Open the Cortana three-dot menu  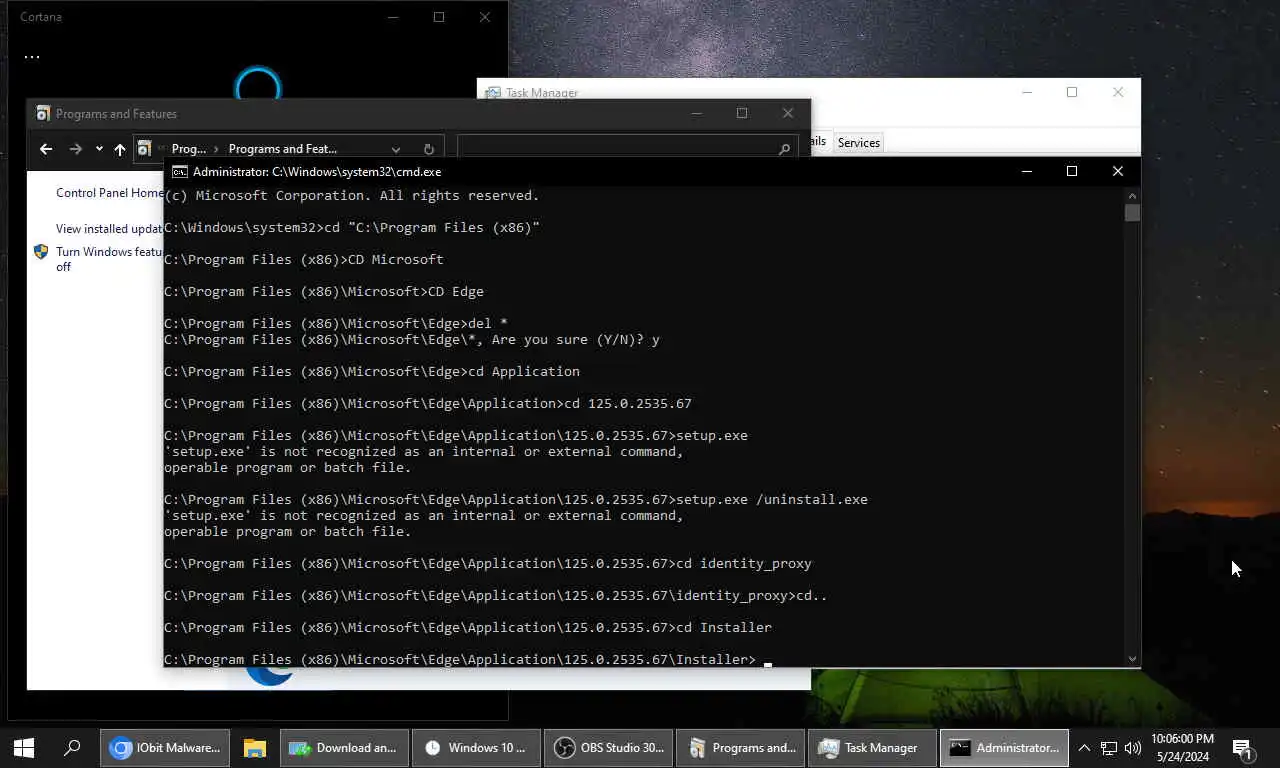tap(32, 57)
